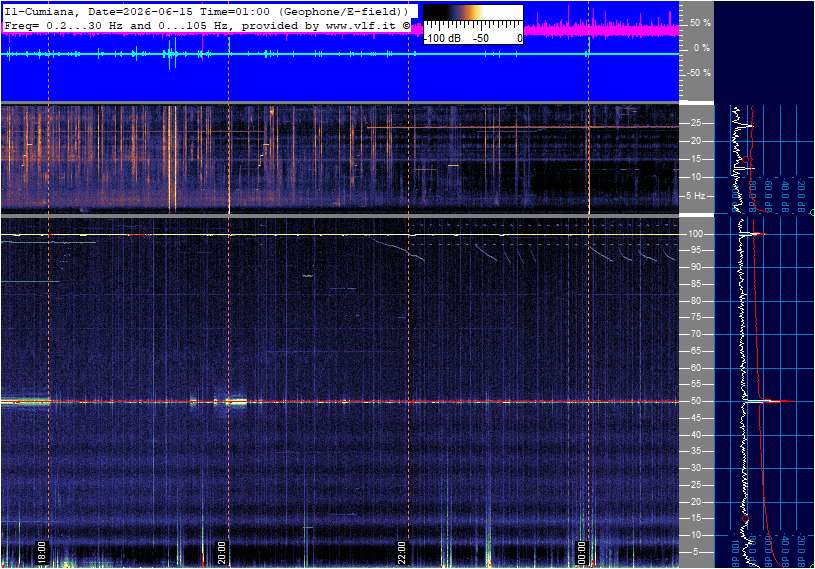Click the '70' Hz frequency label
The width and height of the screenshot is (815, 569).
[x=695, y=334]
